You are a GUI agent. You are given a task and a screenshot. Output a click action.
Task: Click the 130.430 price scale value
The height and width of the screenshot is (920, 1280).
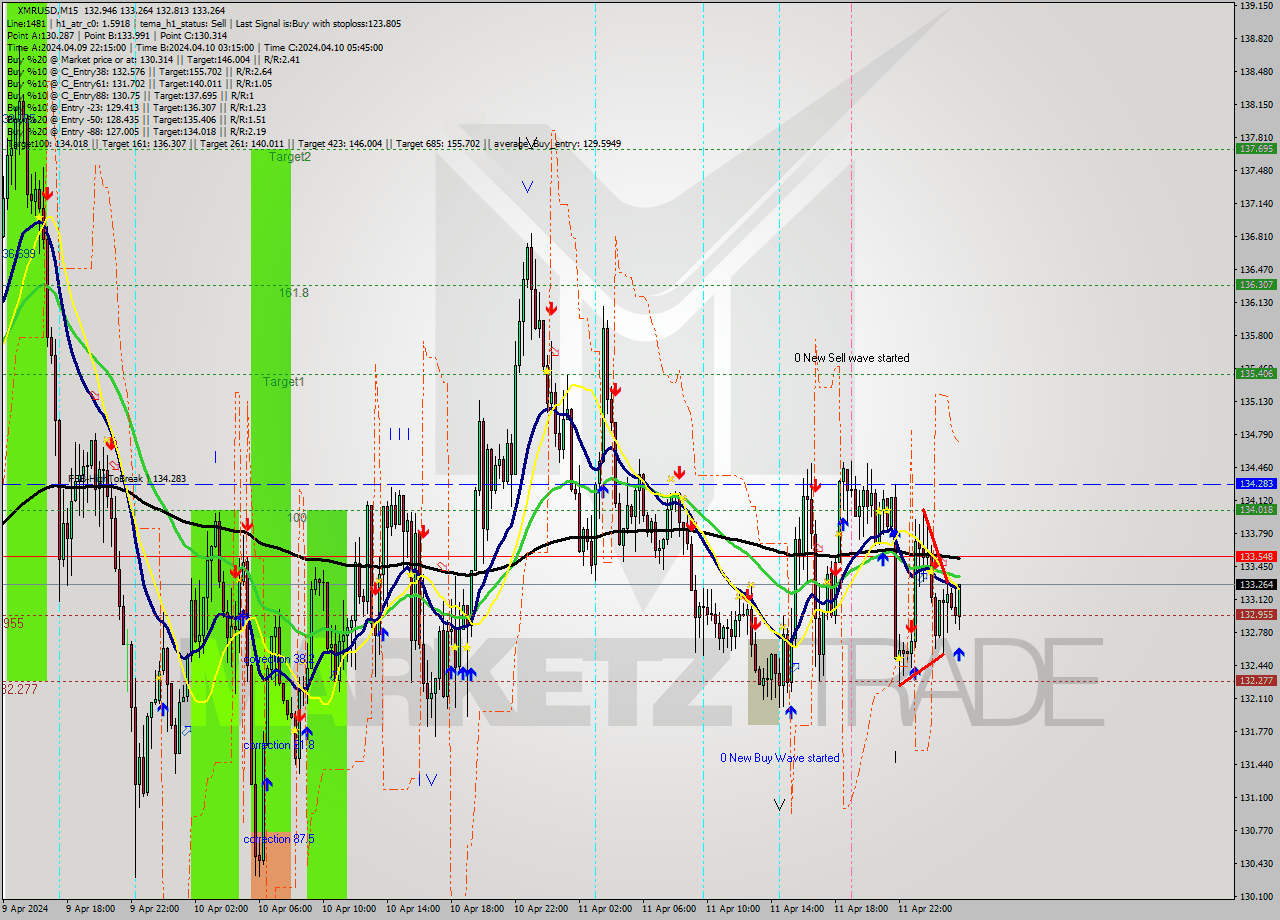pos(1256,863)
